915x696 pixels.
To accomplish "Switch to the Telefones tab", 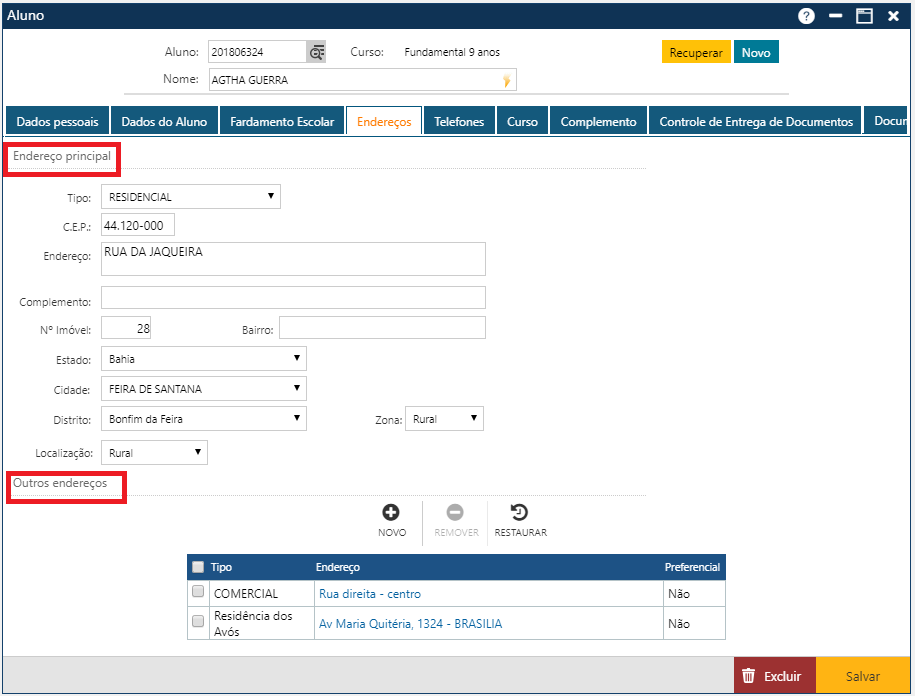I will [459, 121].
